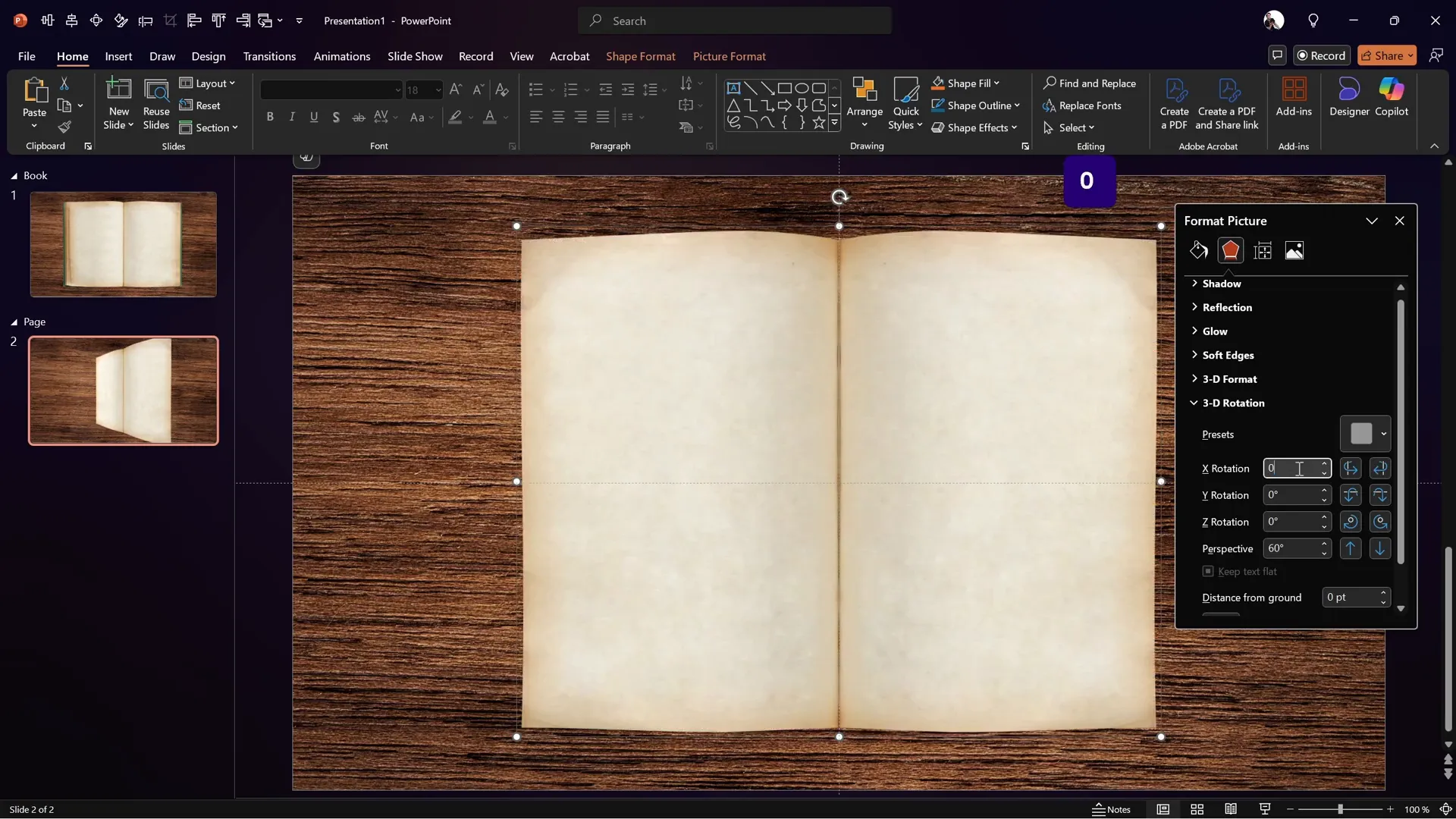Open the Layout dropdown
The height and width of the screenshot is (819, 1456).
click(x=207, y=83)
